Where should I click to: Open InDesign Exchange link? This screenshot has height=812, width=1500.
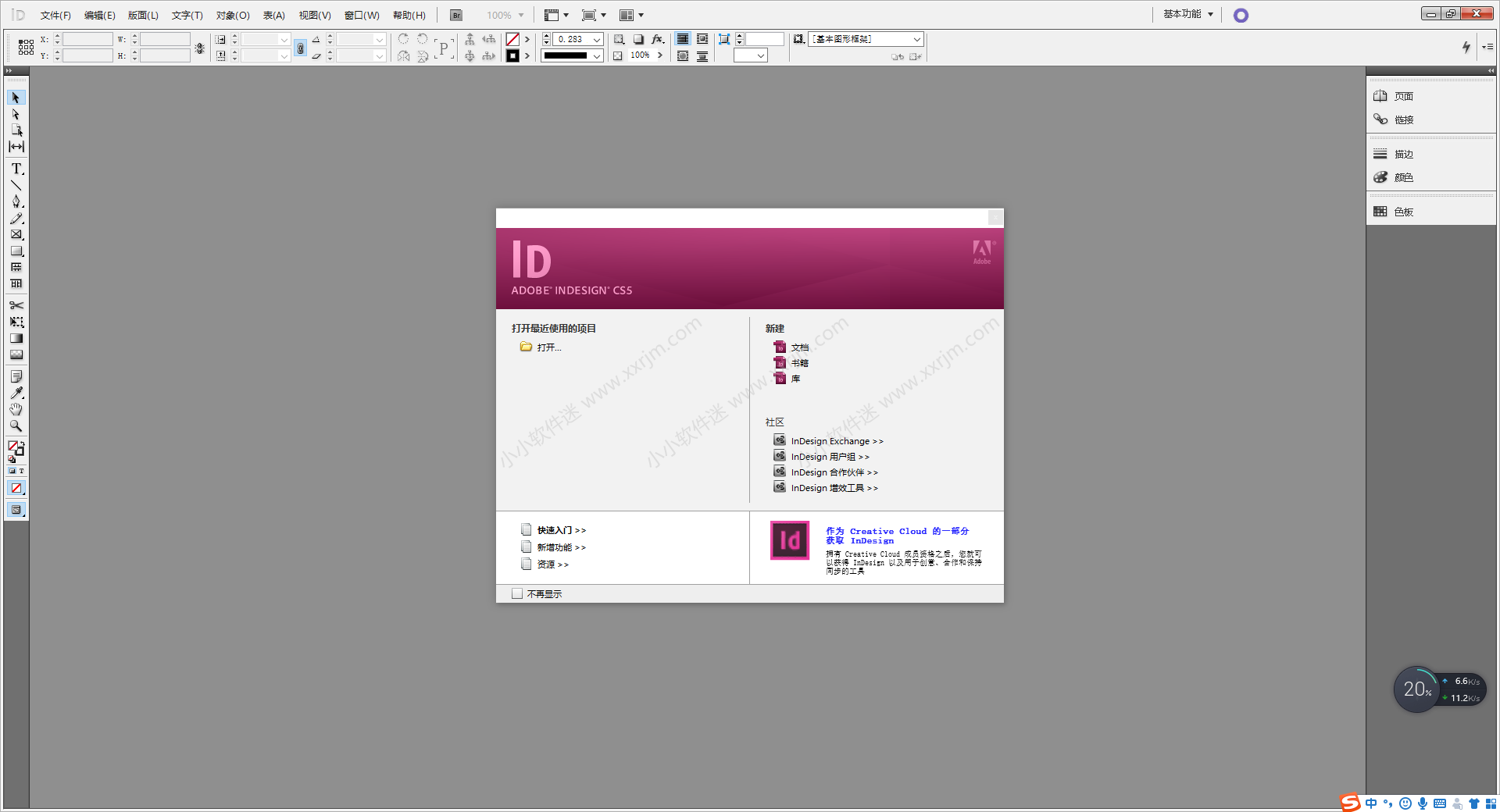(837, 441)
